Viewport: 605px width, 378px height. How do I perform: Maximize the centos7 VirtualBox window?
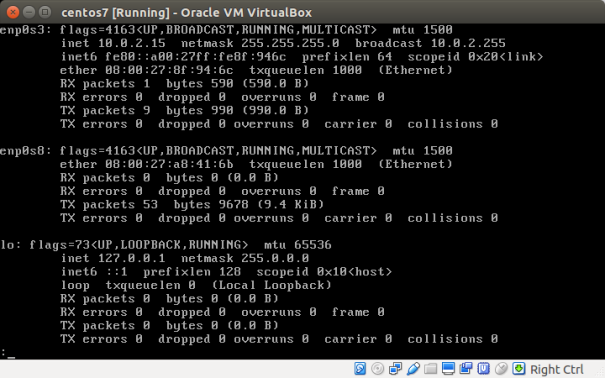(45, 12)
